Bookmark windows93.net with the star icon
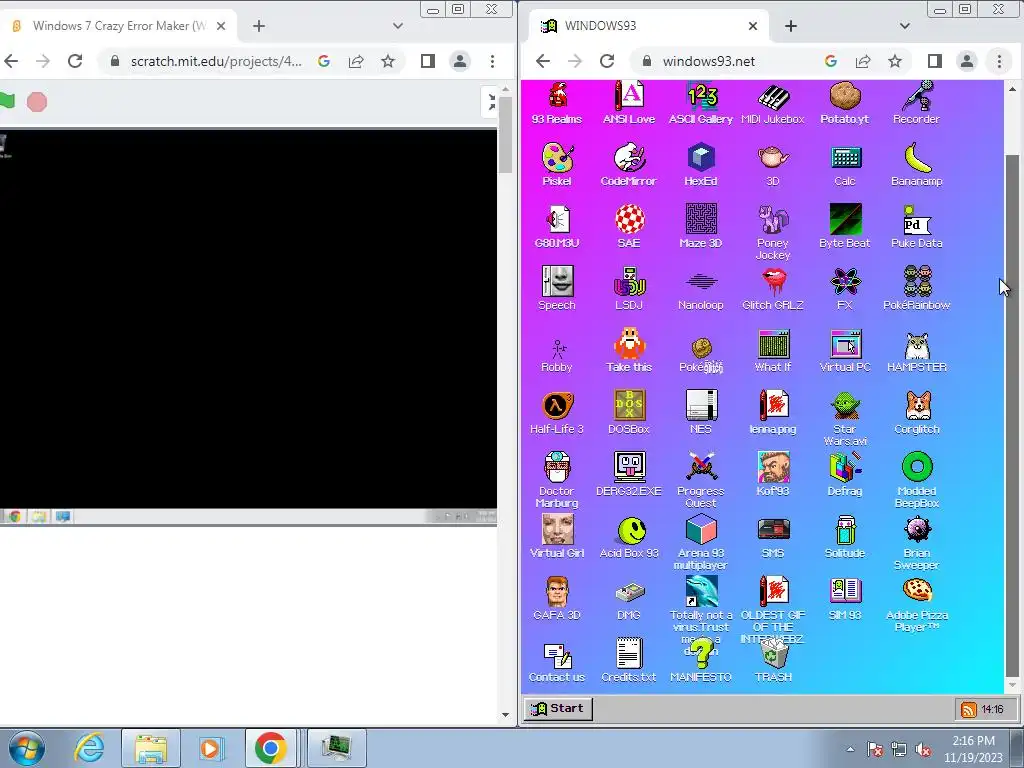Viewport: 1024px width, 768px height. pos(895,61)
